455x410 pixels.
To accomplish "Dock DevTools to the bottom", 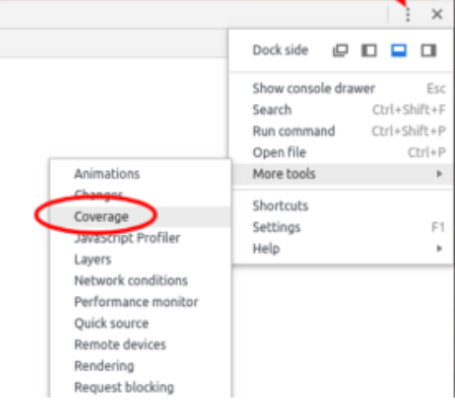I will pyautogui.click(x=398, y=51).
